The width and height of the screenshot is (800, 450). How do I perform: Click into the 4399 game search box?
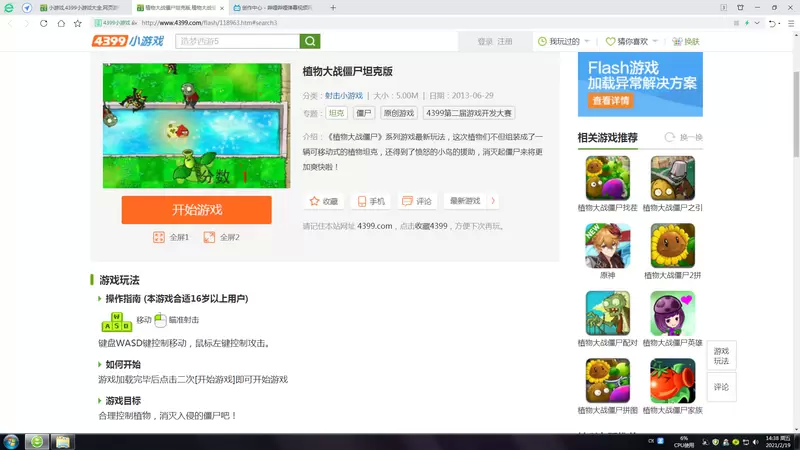click(x=237, y=41)
